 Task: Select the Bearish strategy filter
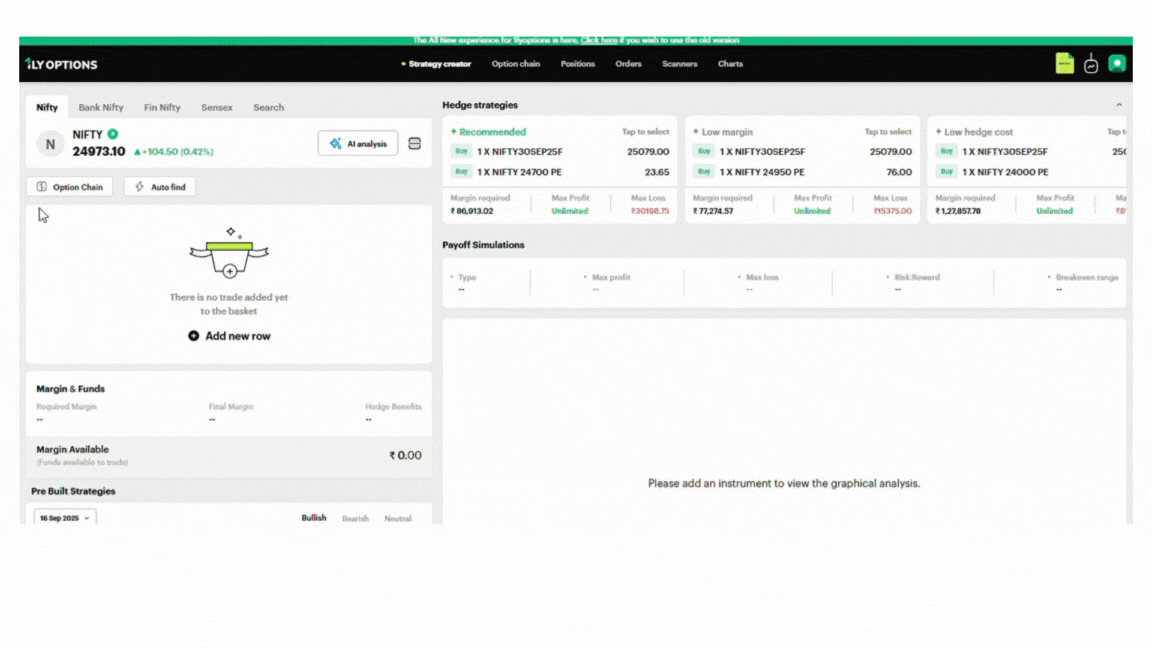click(355, 518)
